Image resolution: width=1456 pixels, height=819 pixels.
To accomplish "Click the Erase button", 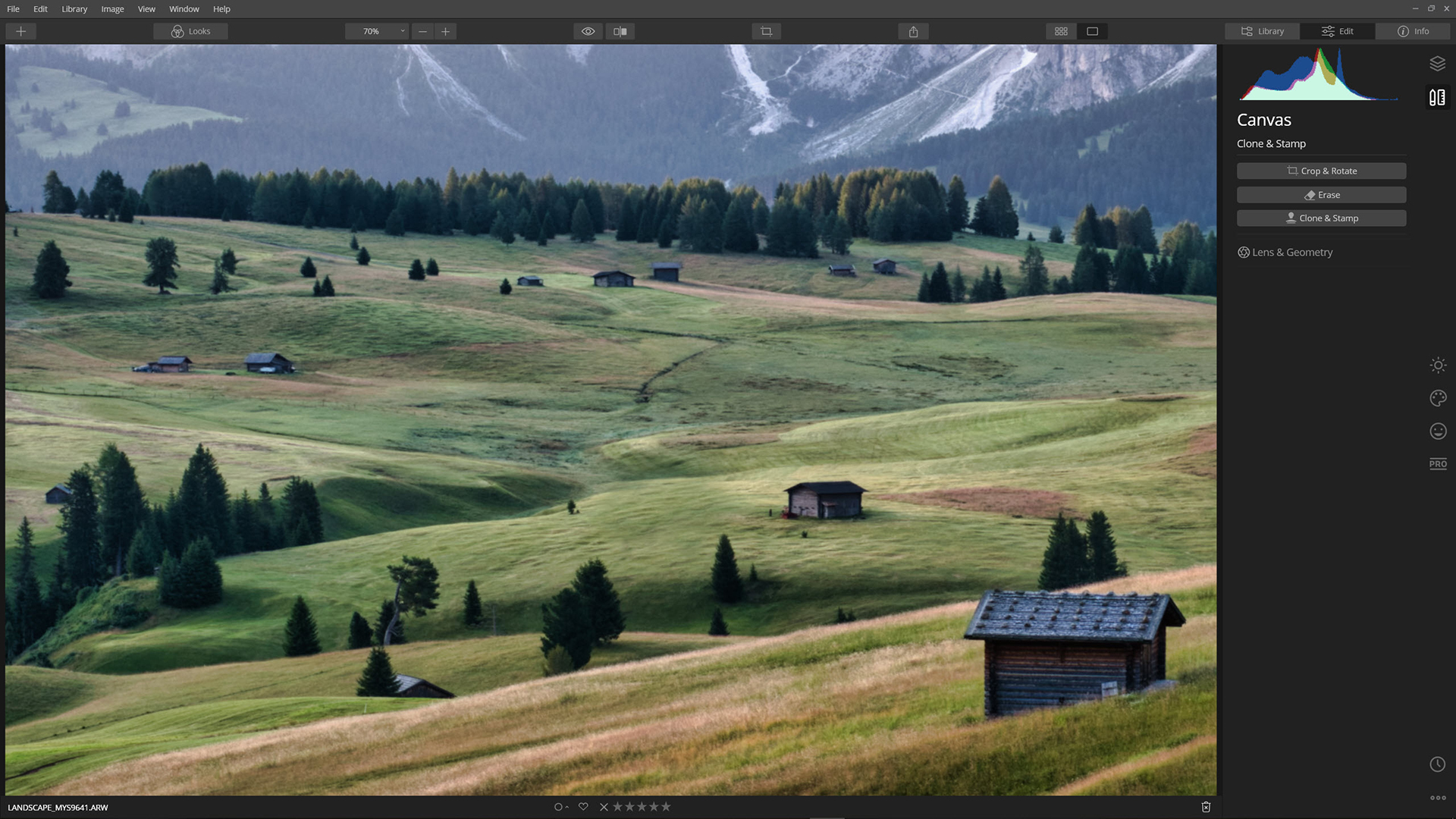I will point(1322,195).
